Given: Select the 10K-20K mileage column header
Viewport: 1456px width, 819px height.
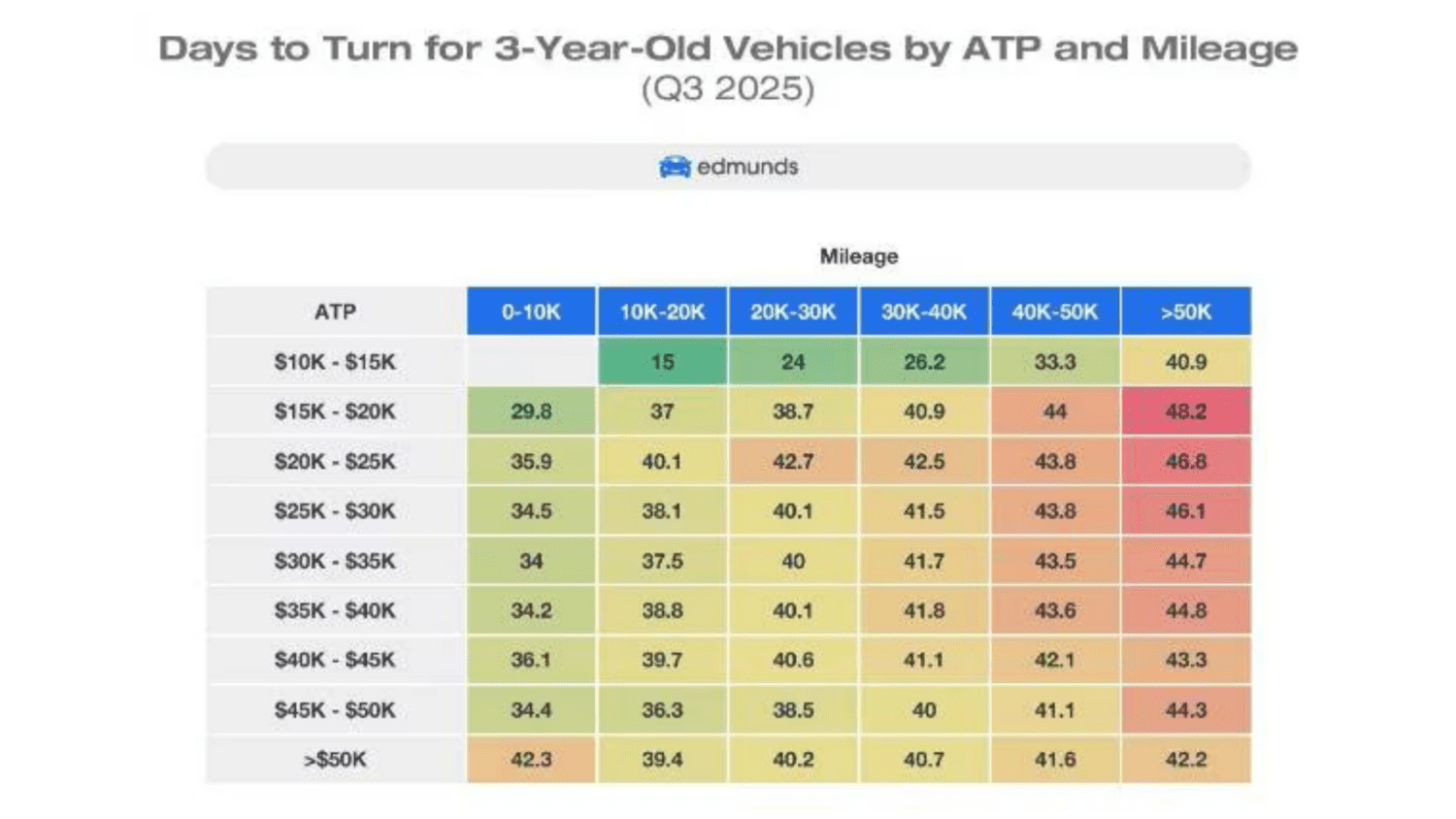Looking at the screenshot, I should pyautogui.click(x=662, y=311).
